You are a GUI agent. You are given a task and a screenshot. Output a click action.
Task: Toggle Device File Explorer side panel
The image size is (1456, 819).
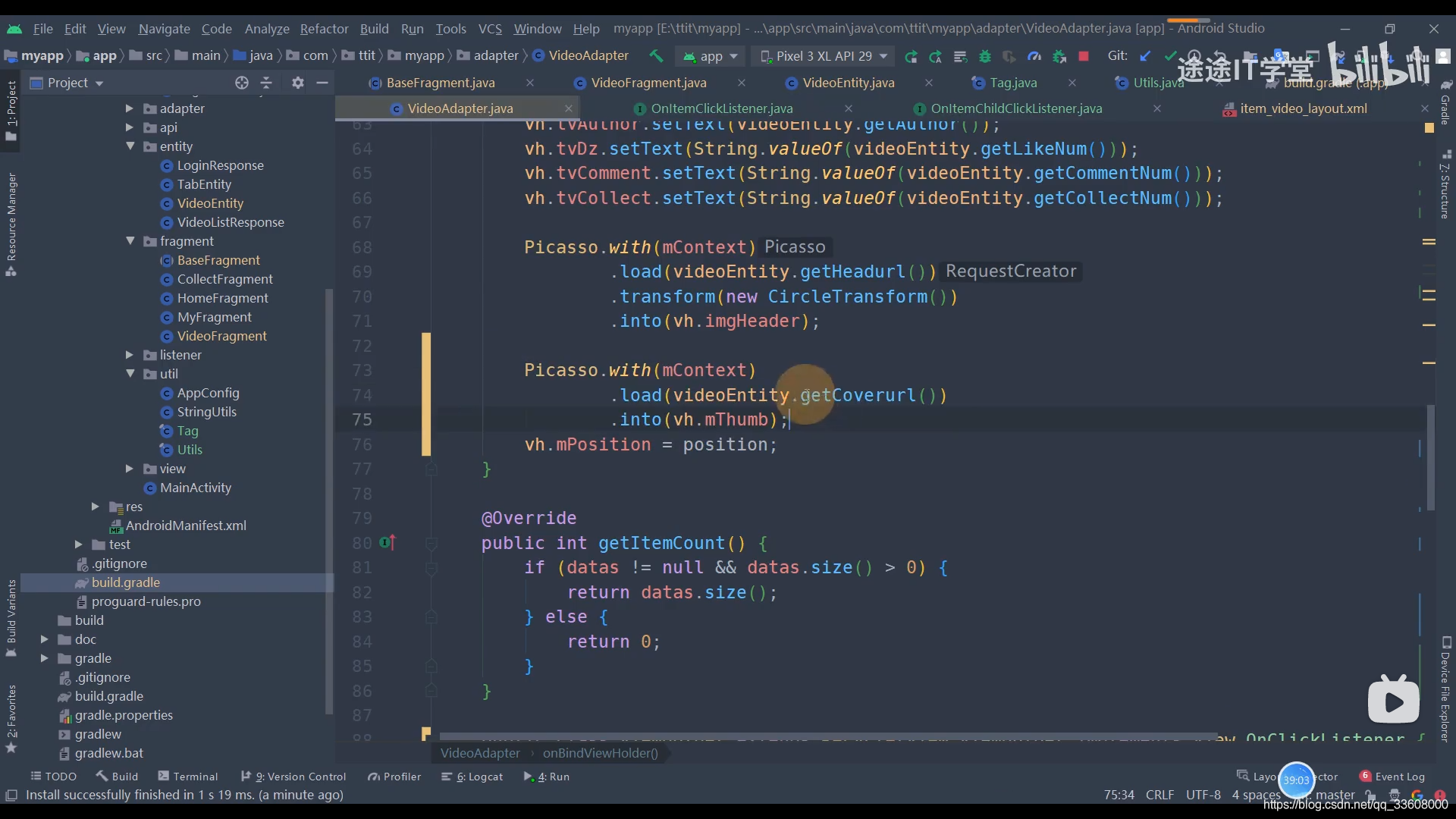point(1445,689)
